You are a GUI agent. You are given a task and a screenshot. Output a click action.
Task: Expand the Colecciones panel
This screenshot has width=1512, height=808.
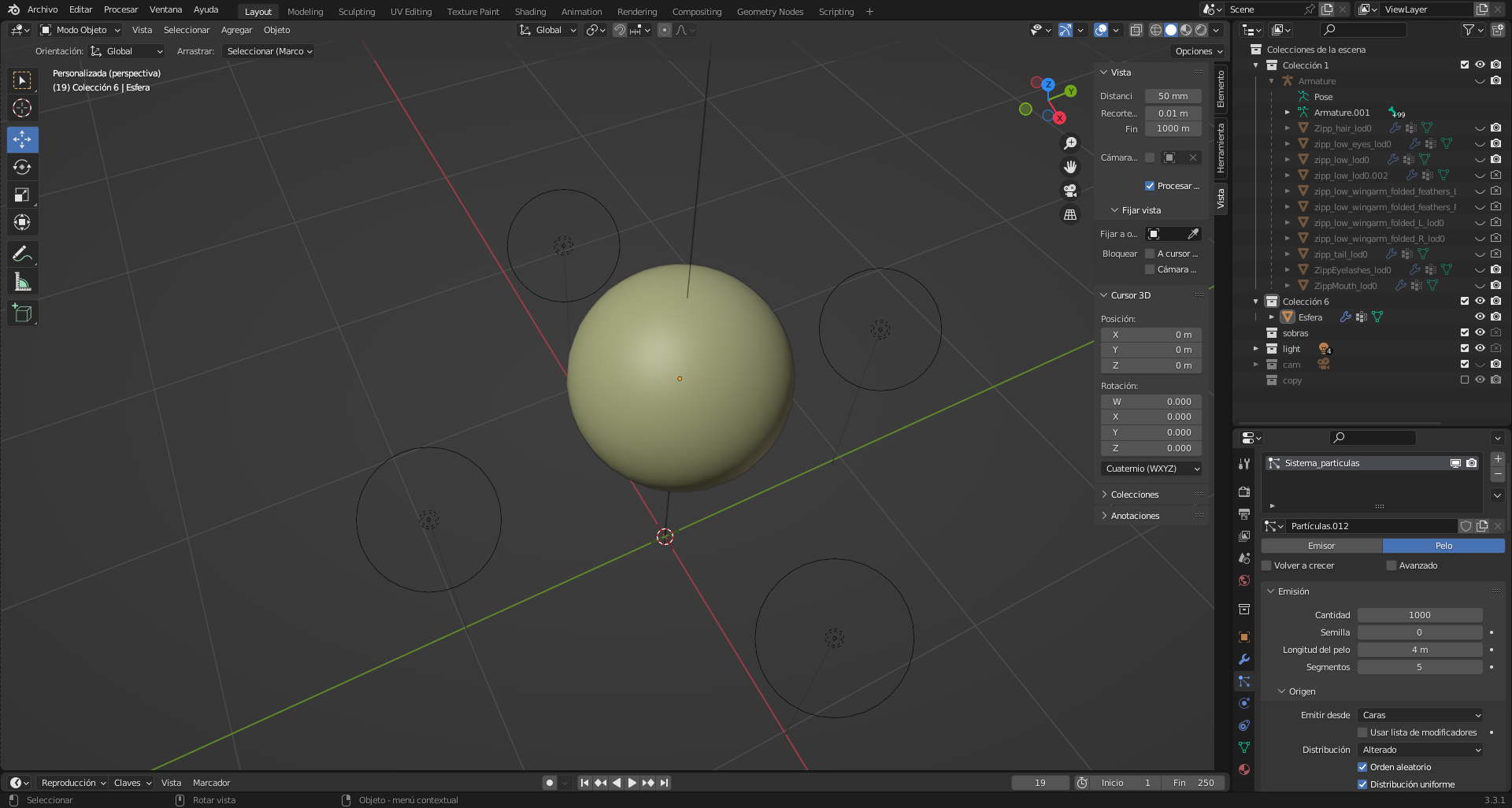tap(1134, 495)
